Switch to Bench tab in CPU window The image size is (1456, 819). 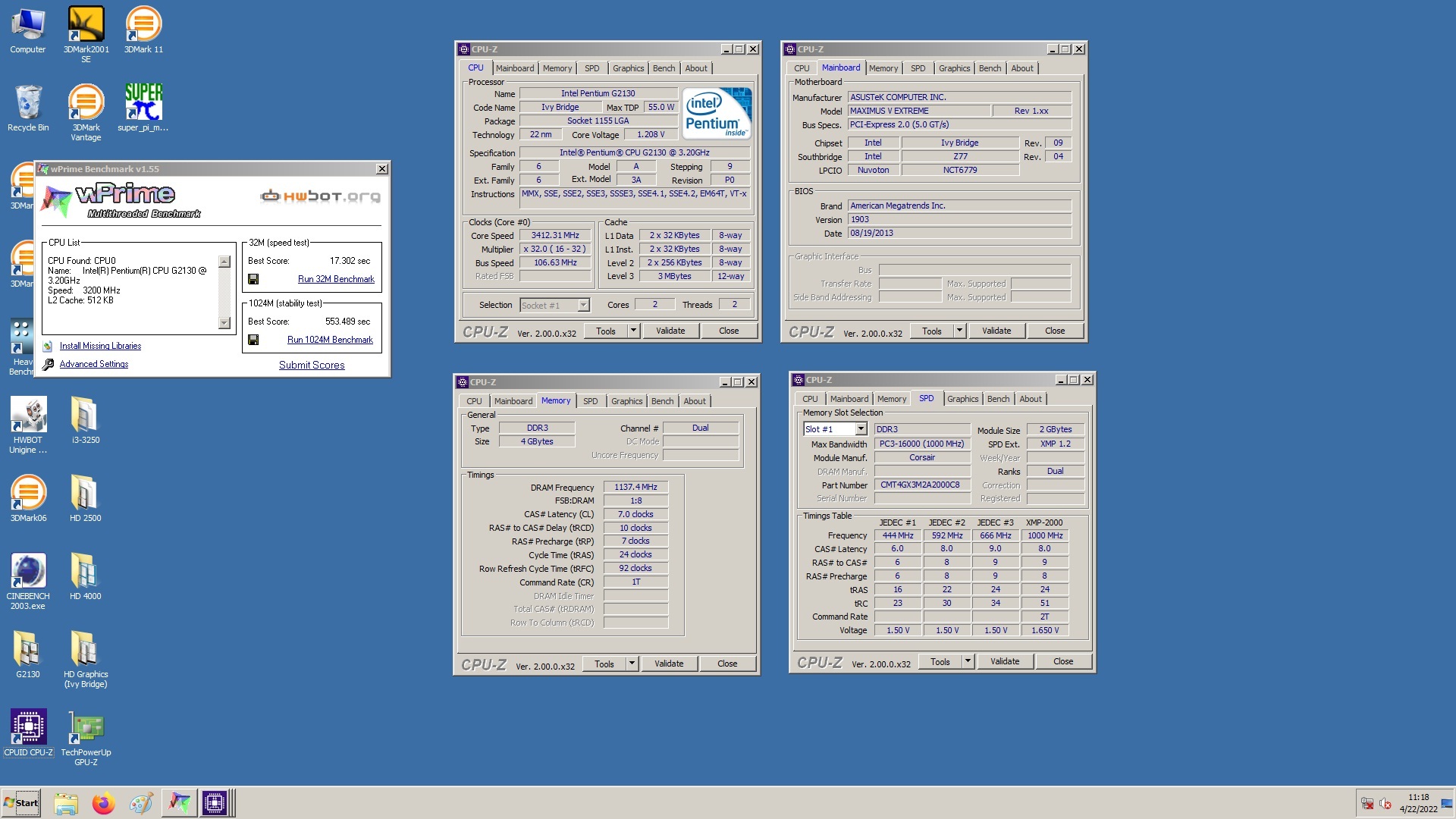point(664,68)
